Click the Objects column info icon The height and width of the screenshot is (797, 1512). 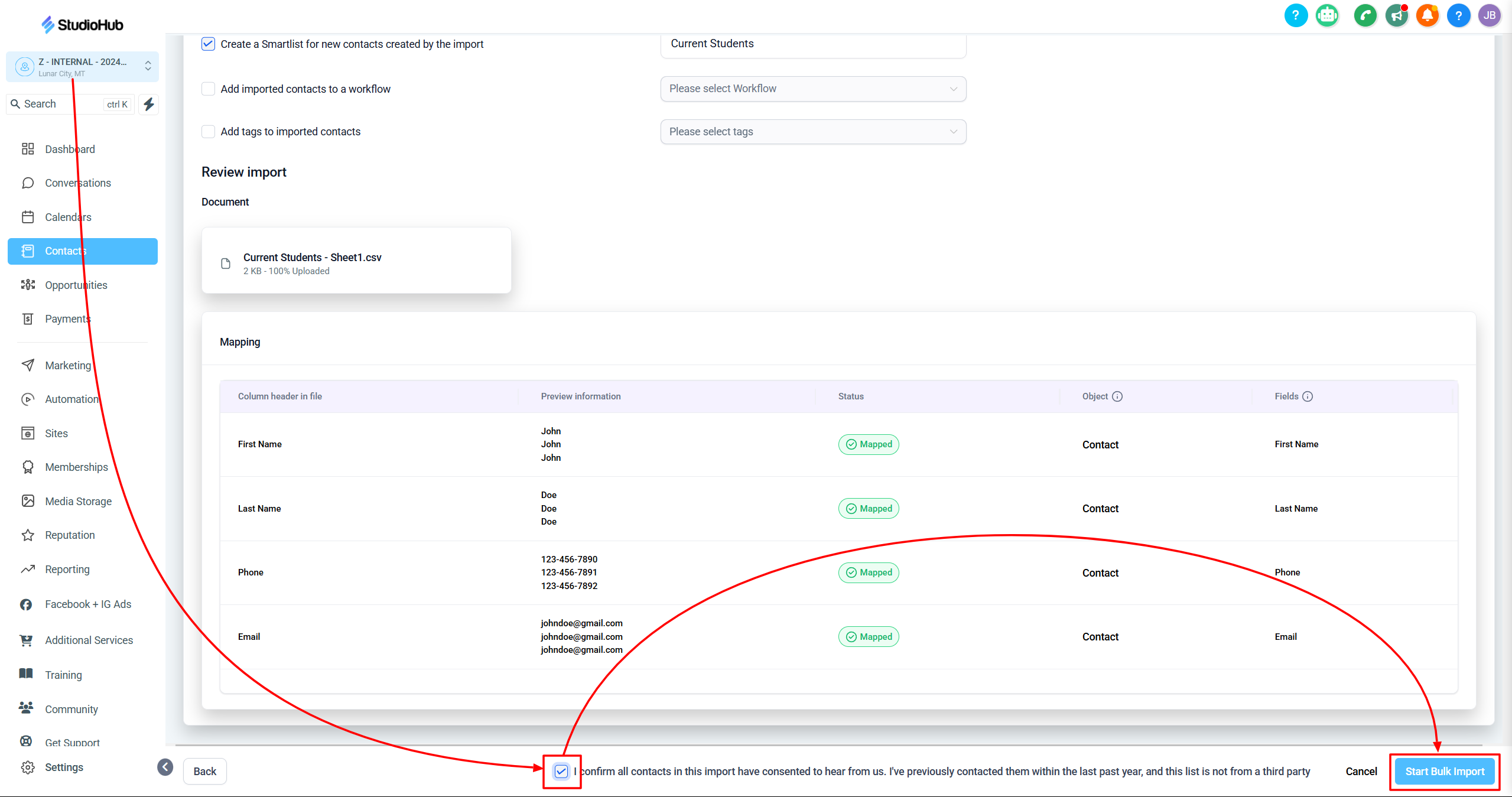pyautogui.click(x=1117, y=396)
